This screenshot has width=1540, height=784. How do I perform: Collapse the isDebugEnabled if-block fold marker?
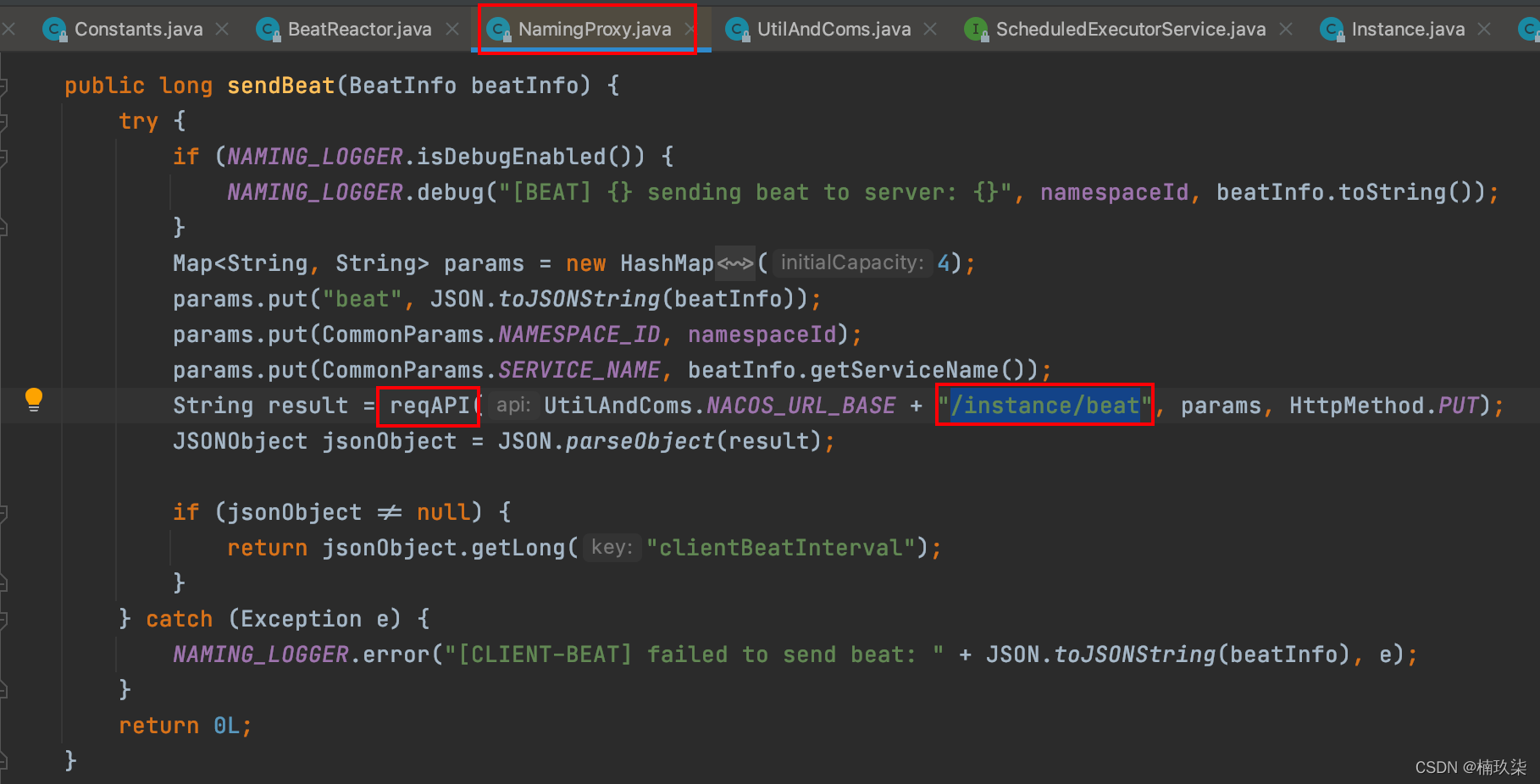point(3,157)
